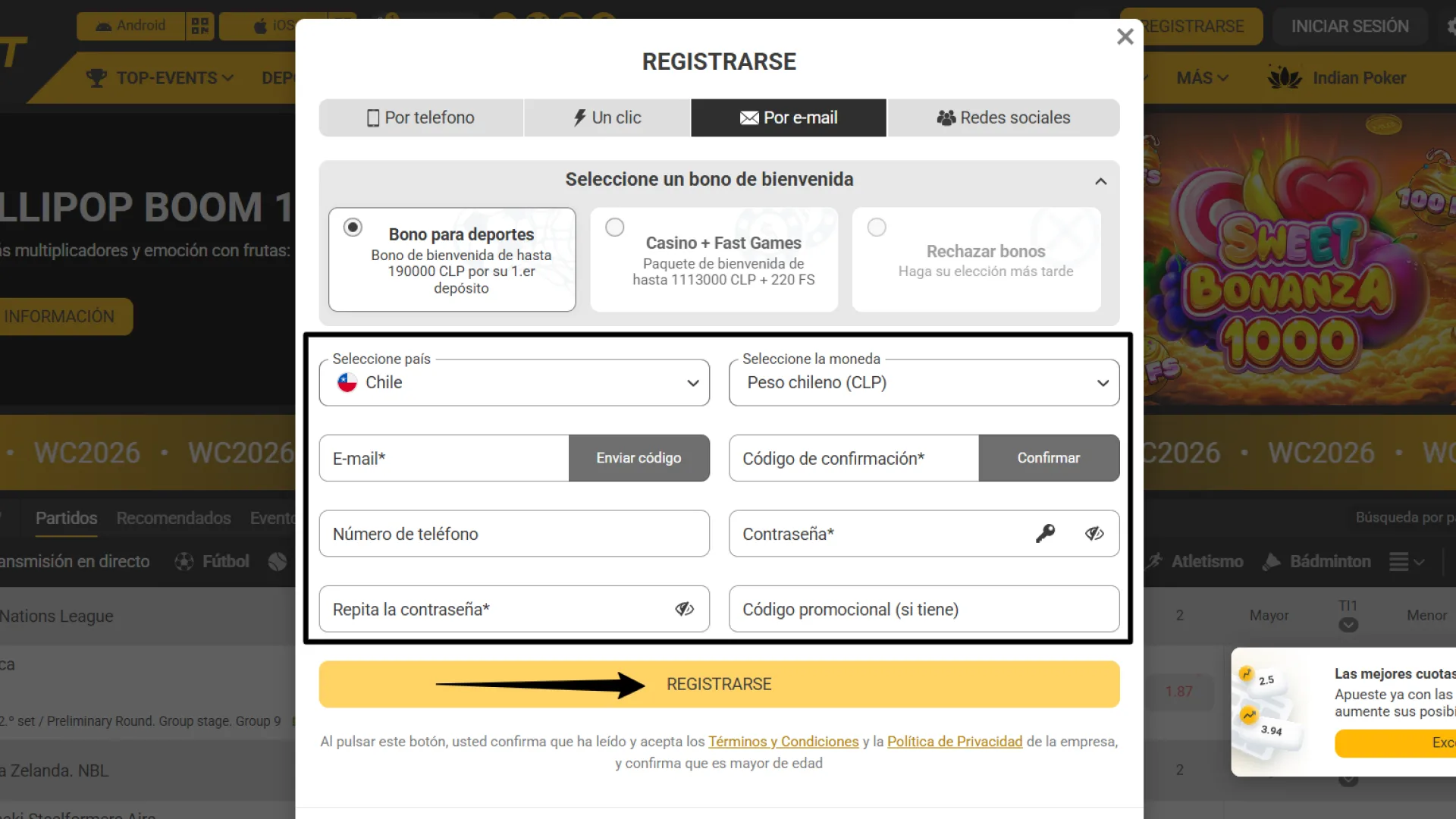This screenshot has height=819, width=1456.
Task: Click the iOS apple icon button
Action: pos(260,27)
